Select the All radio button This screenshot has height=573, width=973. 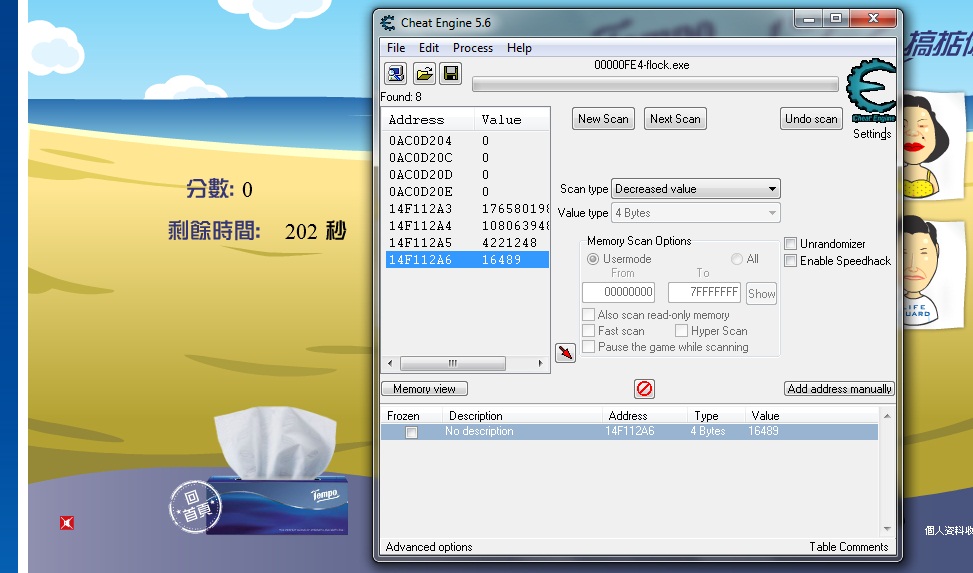(737, 259)
